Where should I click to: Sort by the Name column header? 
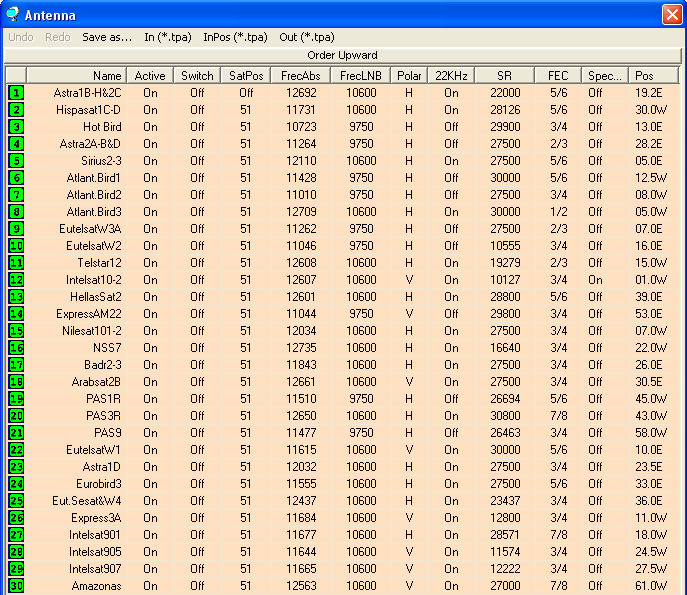(x=77, y=76)
